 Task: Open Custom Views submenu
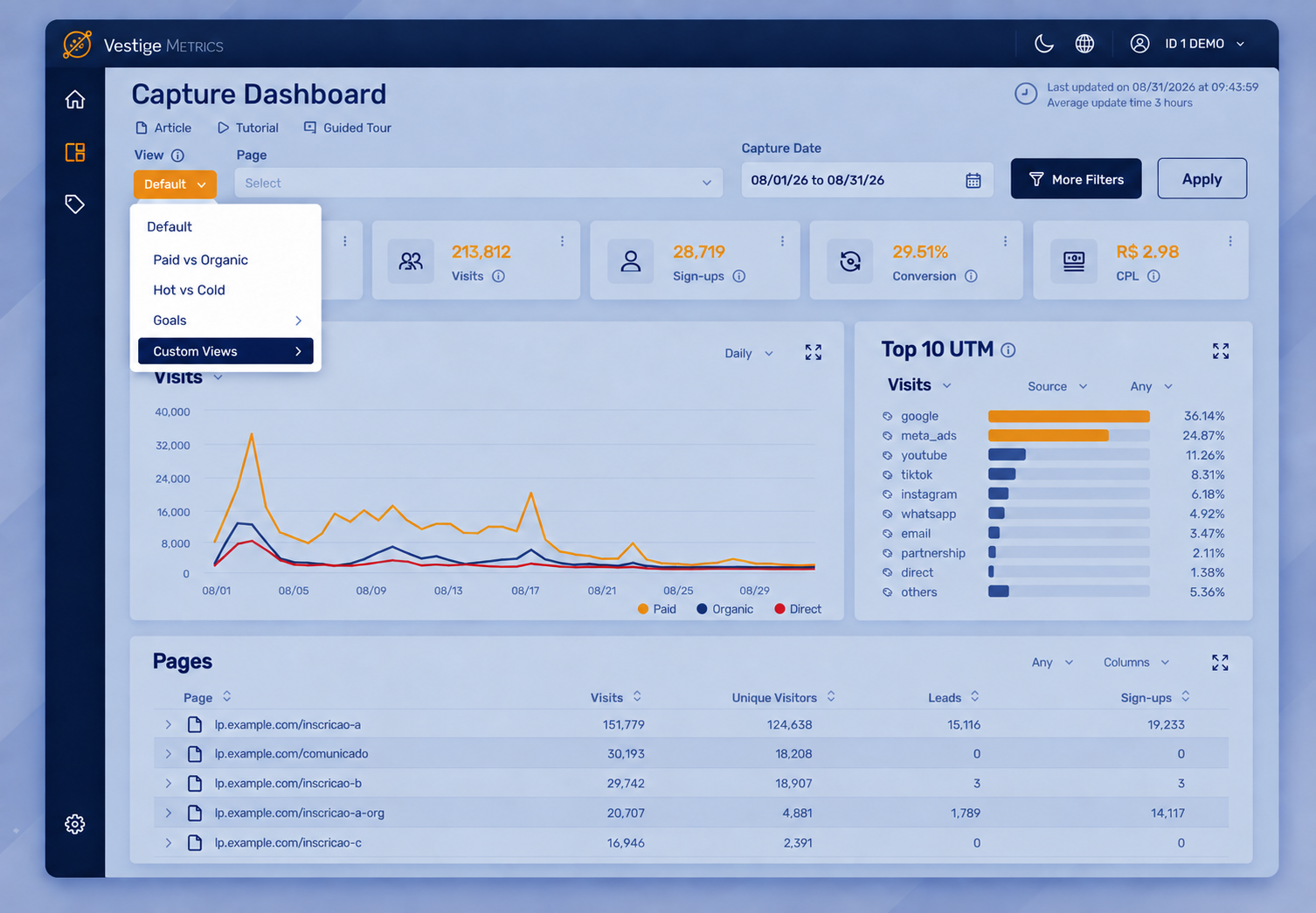[225, 351]
